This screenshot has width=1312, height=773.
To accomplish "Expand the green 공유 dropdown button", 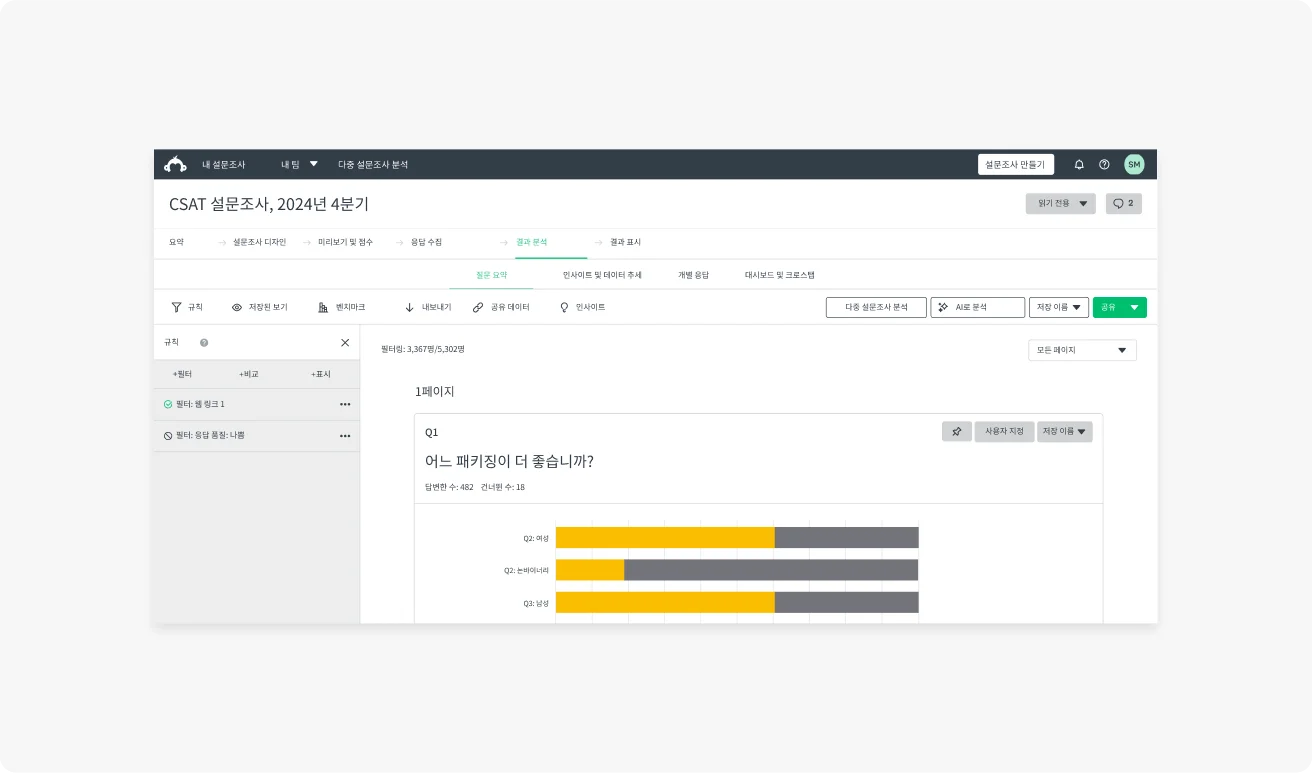I will [1133, 307].
